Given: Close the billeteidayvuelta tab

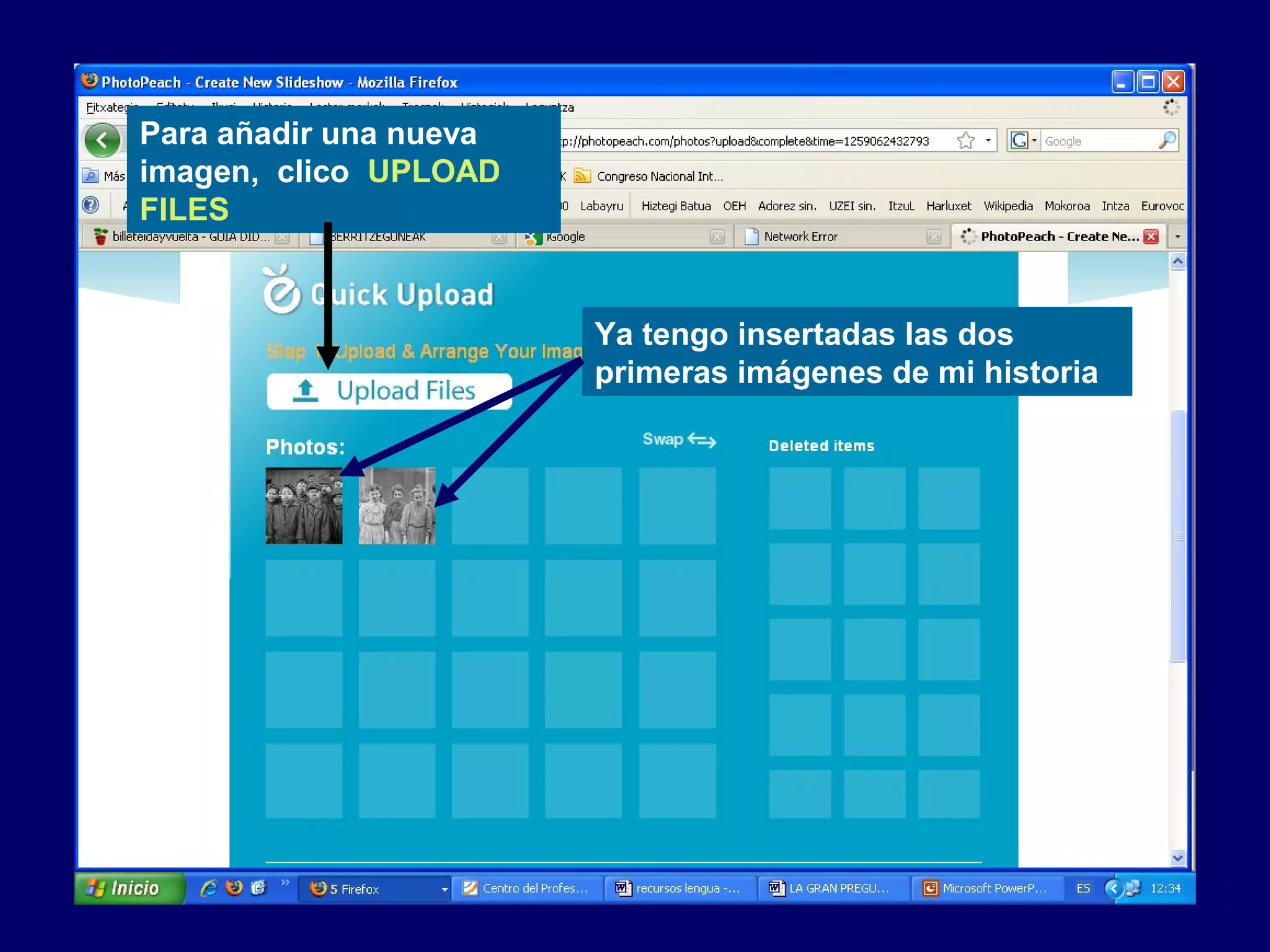Looking at the screenshot, I should click(x=282, y=237).
